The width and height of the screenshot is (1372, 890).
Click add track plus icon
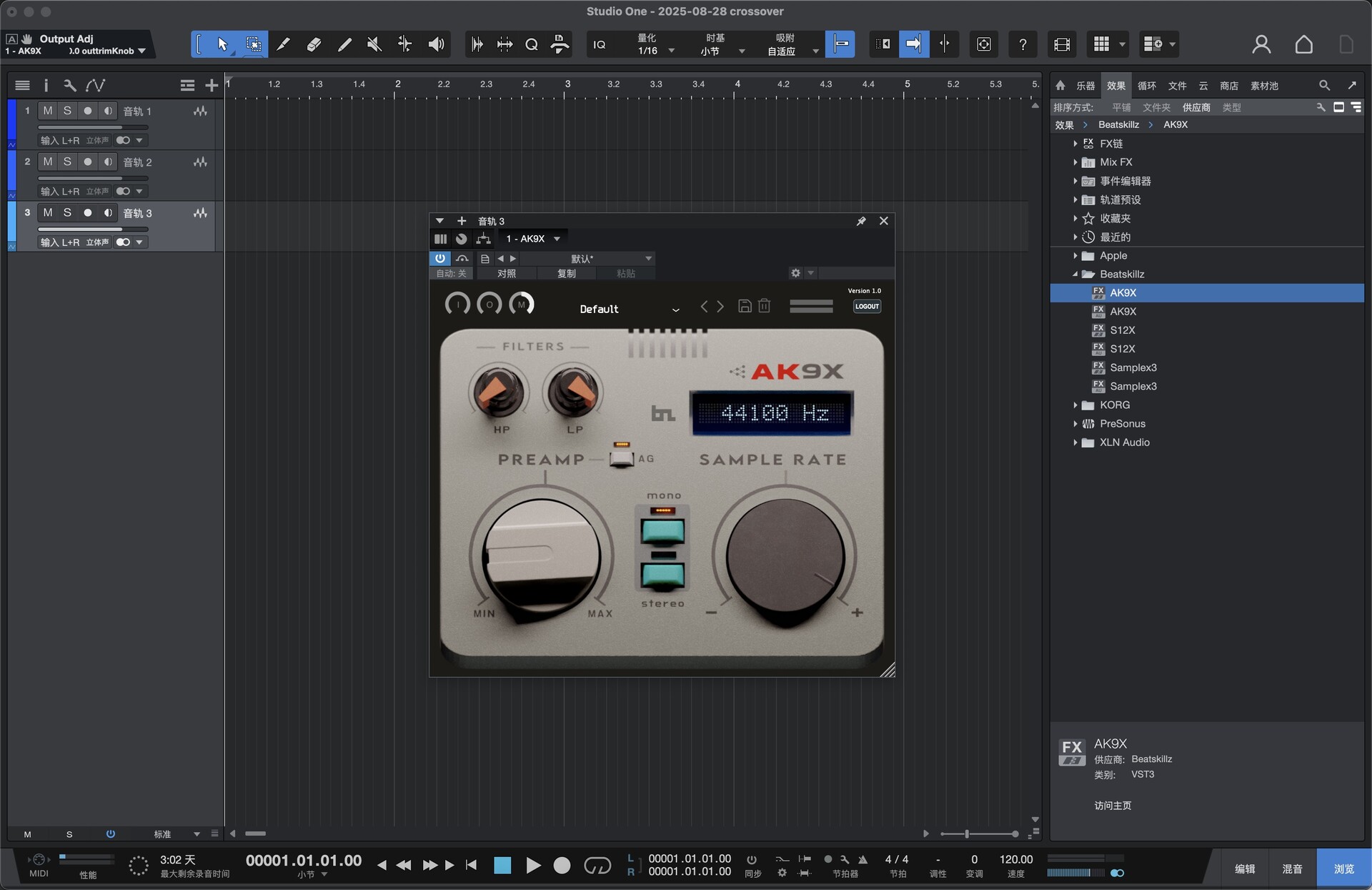click(211, 86)
